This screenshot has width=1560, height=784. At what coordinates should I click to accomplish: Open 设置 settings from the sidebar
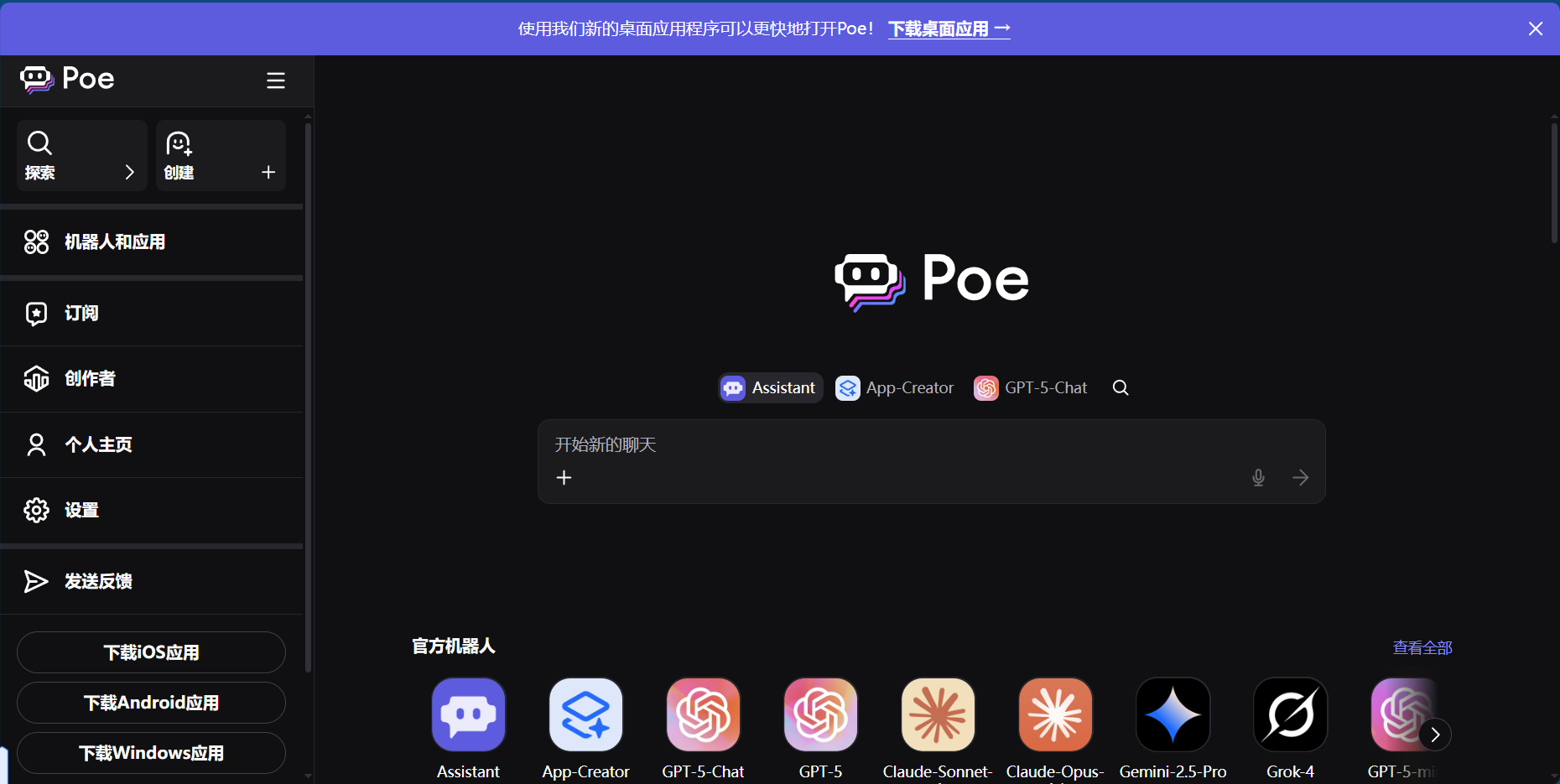152,510
